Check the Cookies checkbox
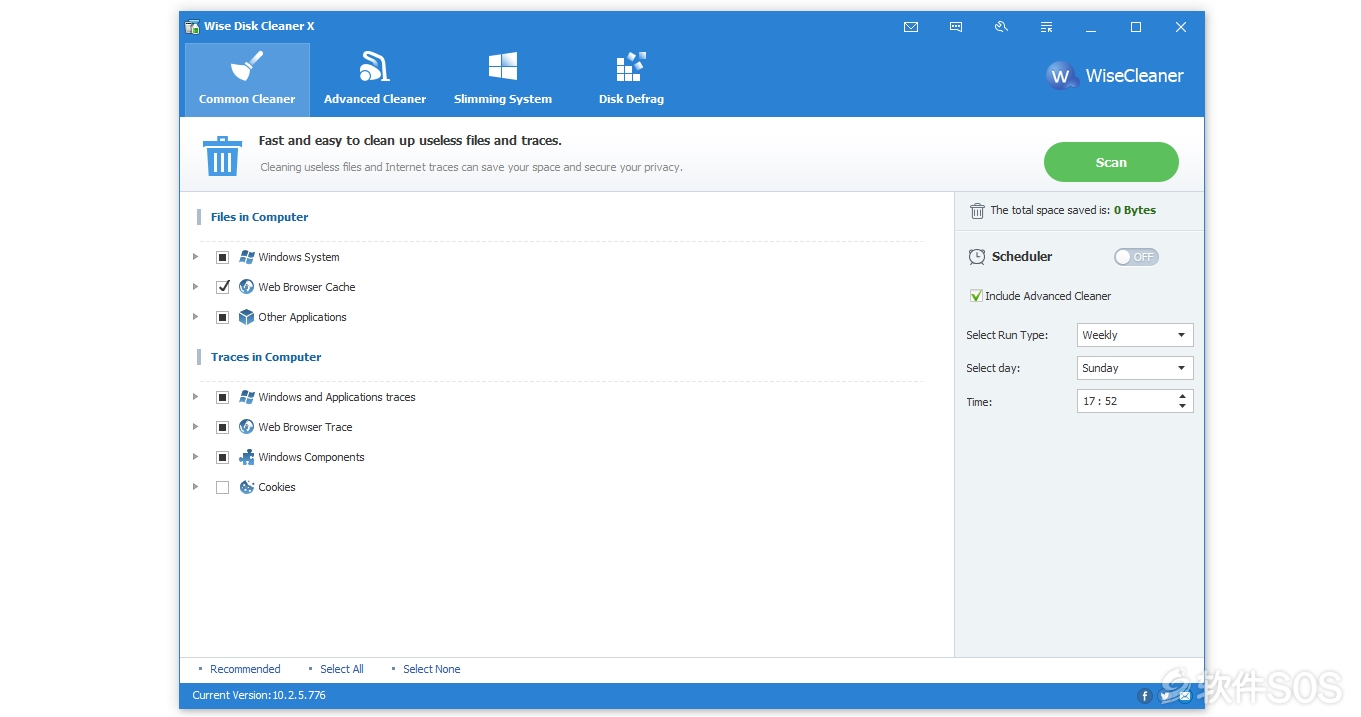 coord(222,487)
